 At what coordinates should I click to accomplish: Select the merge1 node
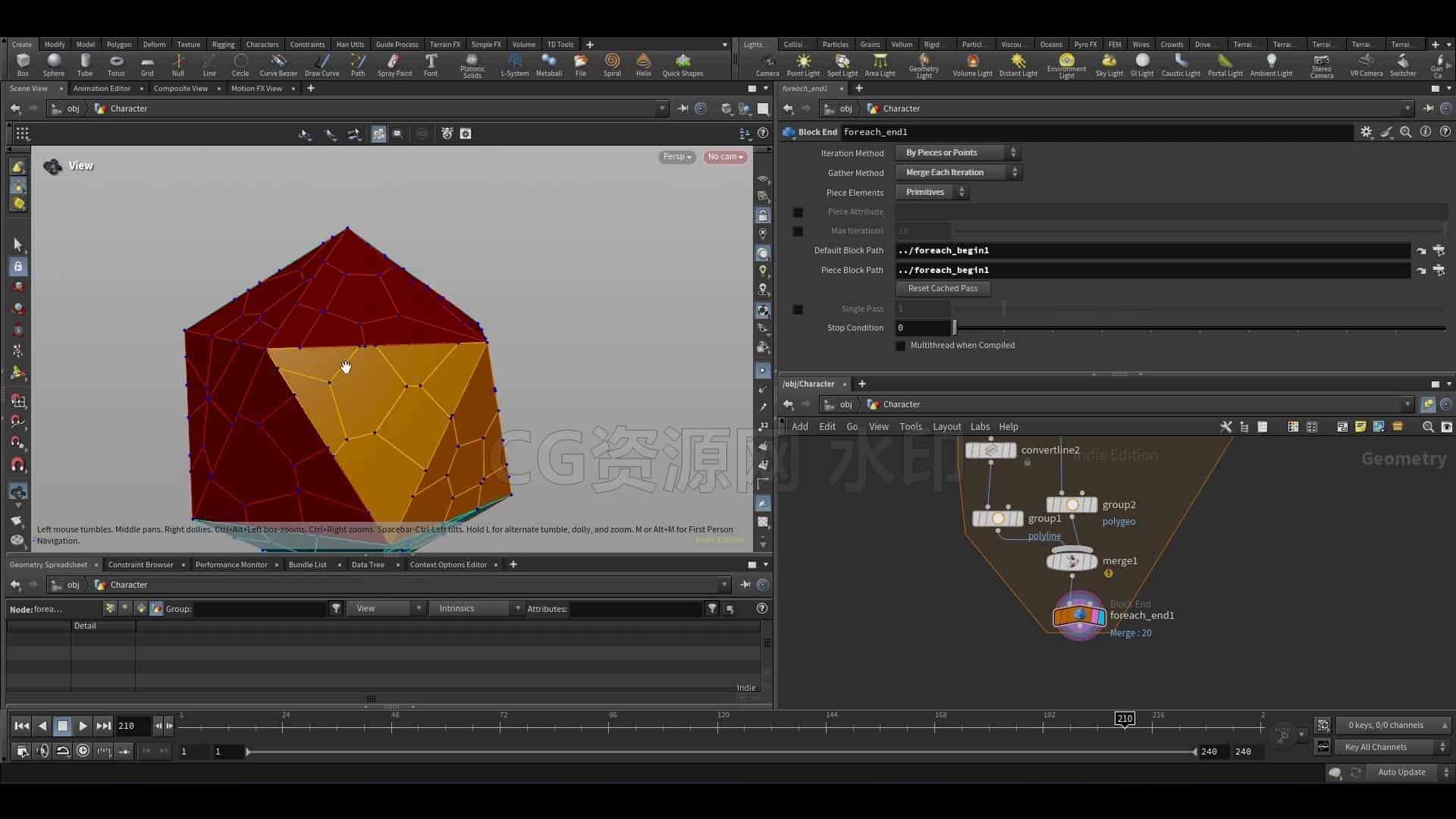coord(1072,561)
